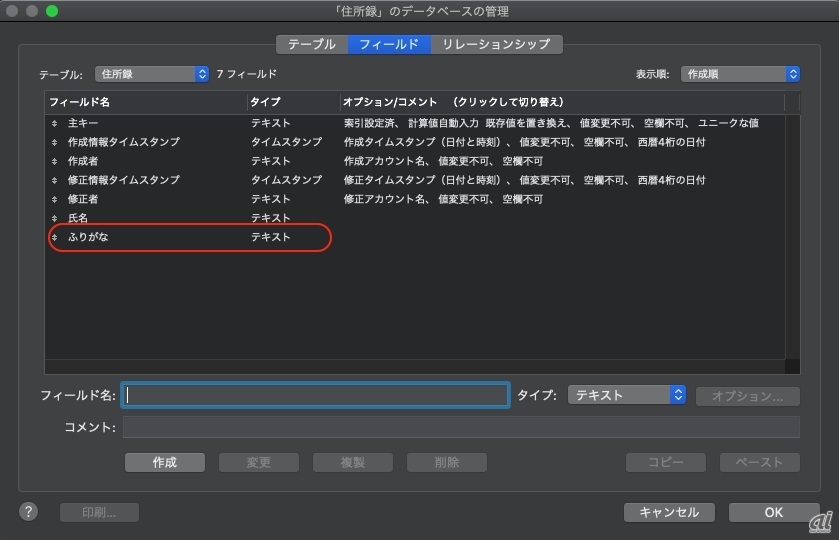Image resolution: width=839 pixels, height=540 pixels.
Task: Click options text of 主キー row
Action: (x=551, y=123)
